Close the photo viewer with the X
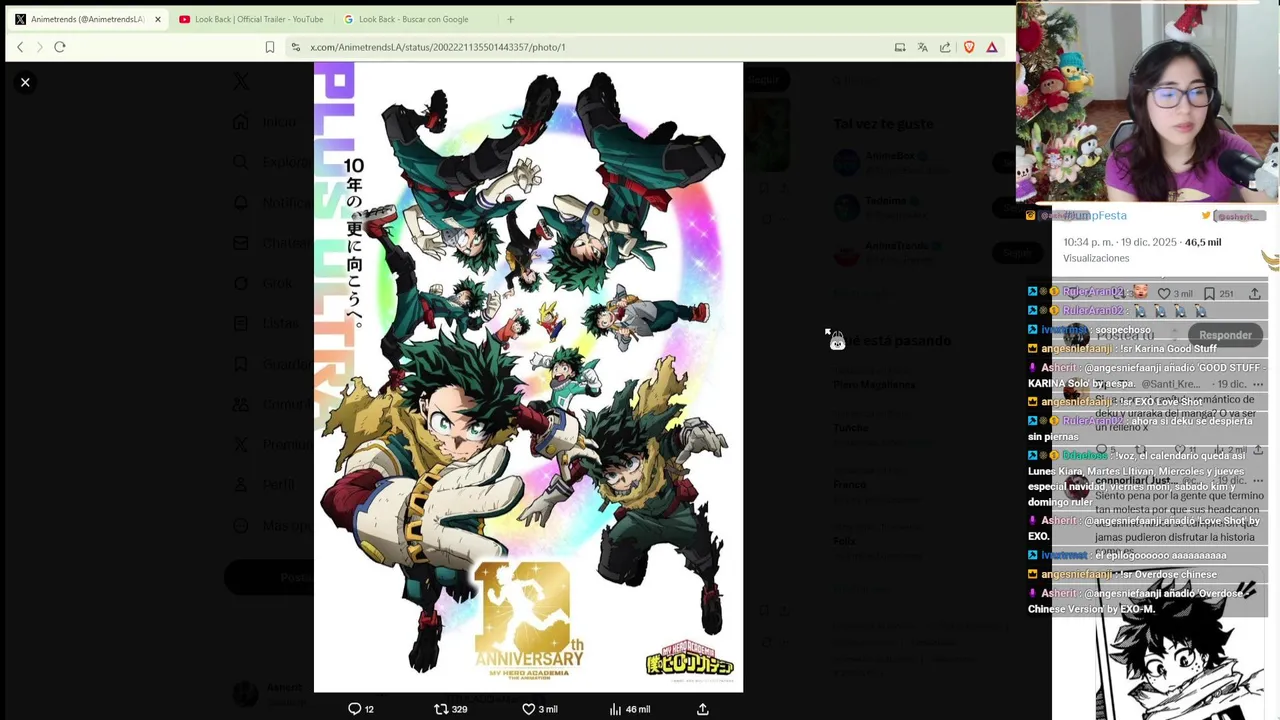 25,82
